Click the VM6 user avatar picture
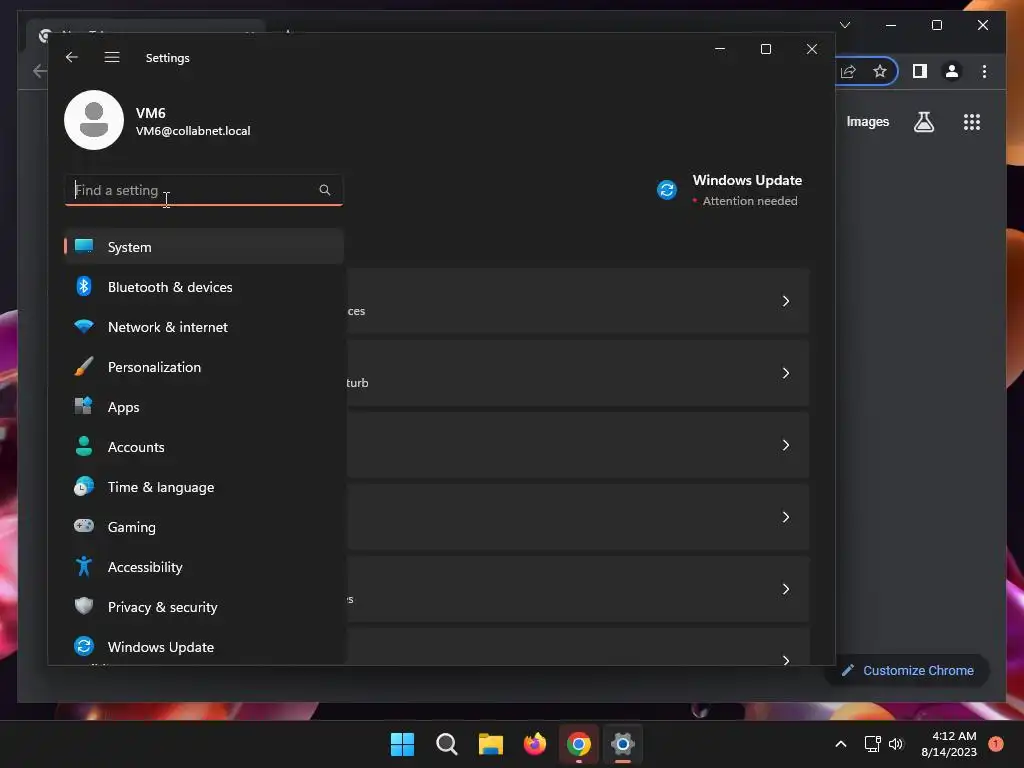1024x768 pixels. (94, 120)
